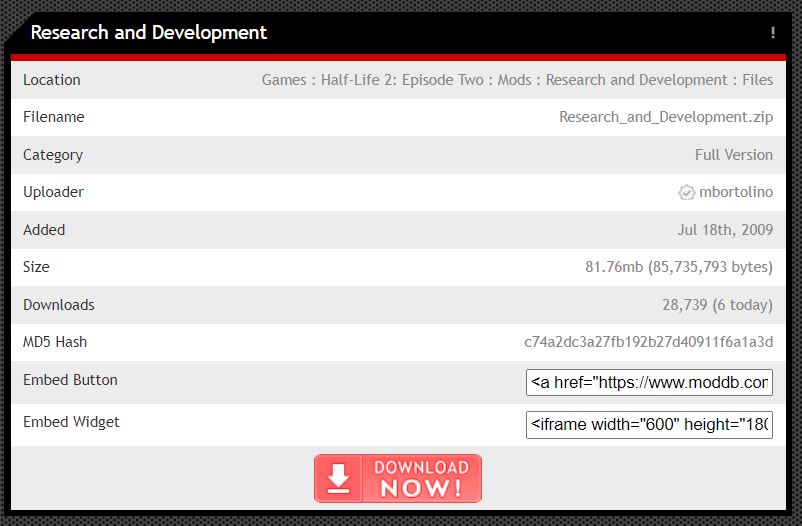Select the Embed Widget iframe code field
This screenshot has width=802, height=526.
click(649, 425)
